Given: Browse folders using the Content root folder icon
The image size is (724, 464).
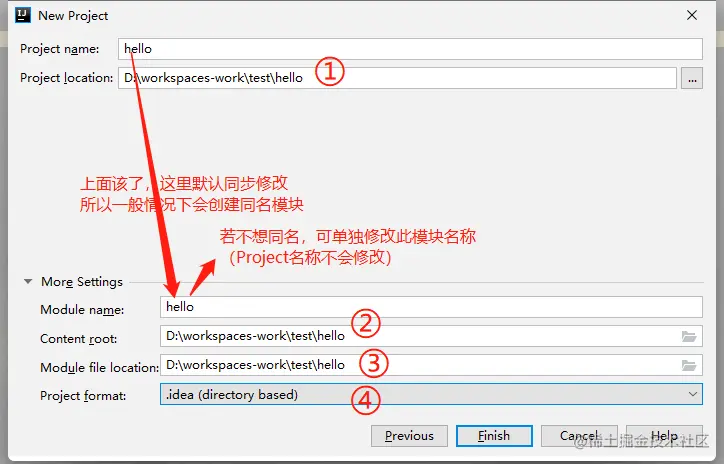Looking at the screenshot, I should tap(689, 337).
